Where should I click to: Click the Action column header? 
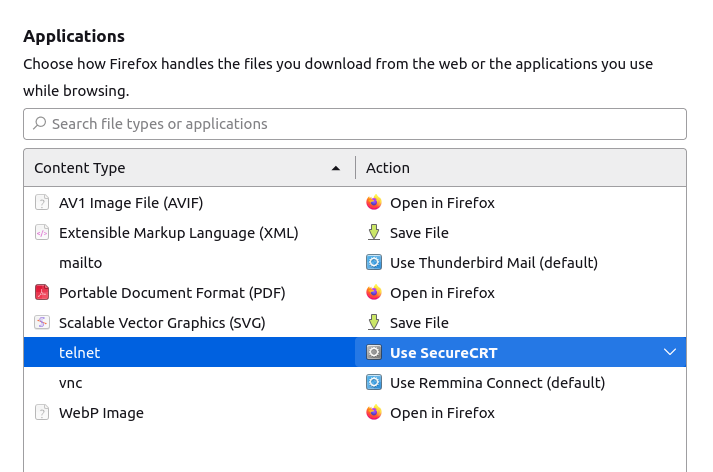(x=520, y=168)
